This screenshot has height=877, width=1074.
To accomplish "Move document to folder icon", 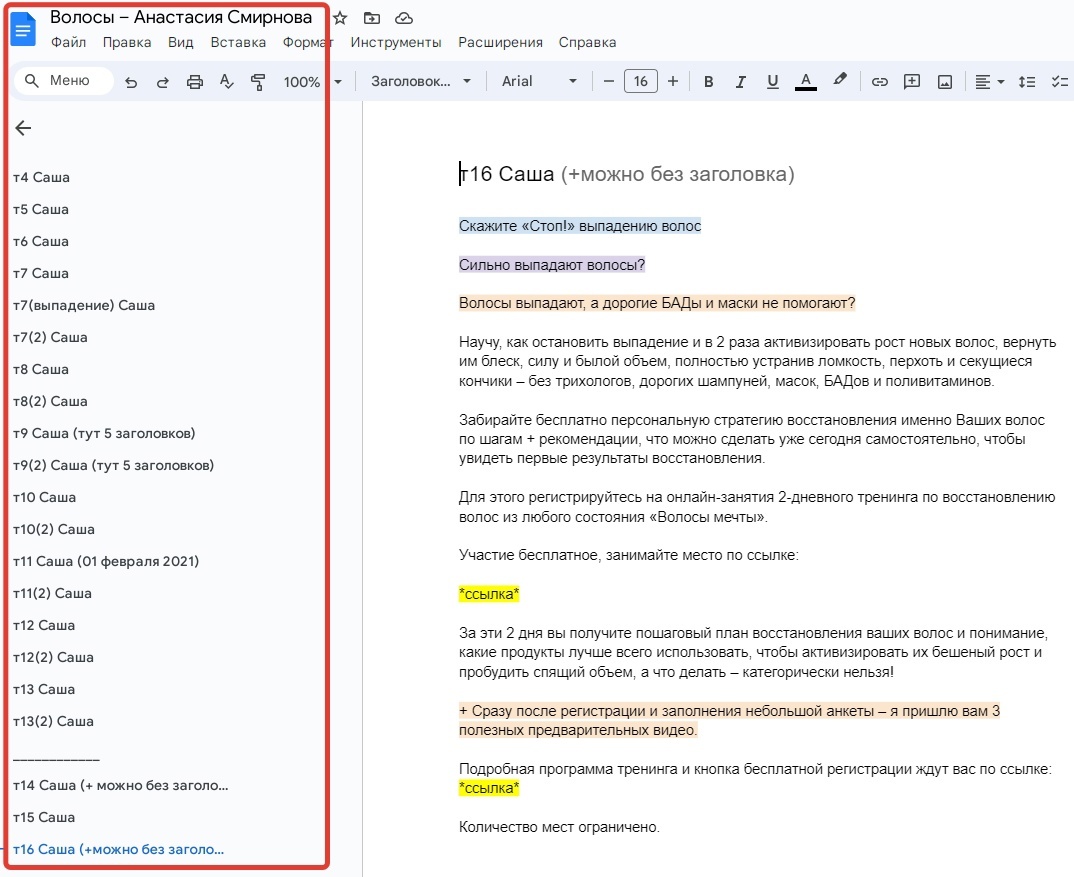I will (x=371, y=18).
